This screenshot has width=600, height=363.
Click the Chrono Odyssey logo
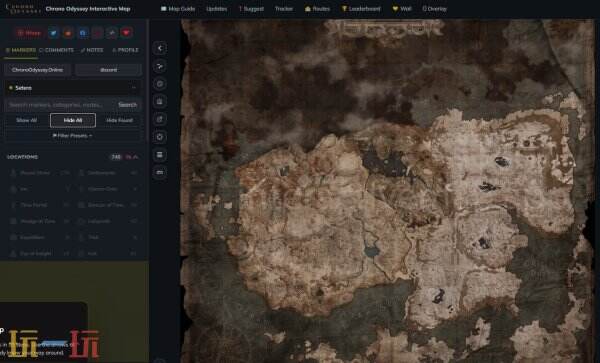pyautogui.click(x=23, y=9)
